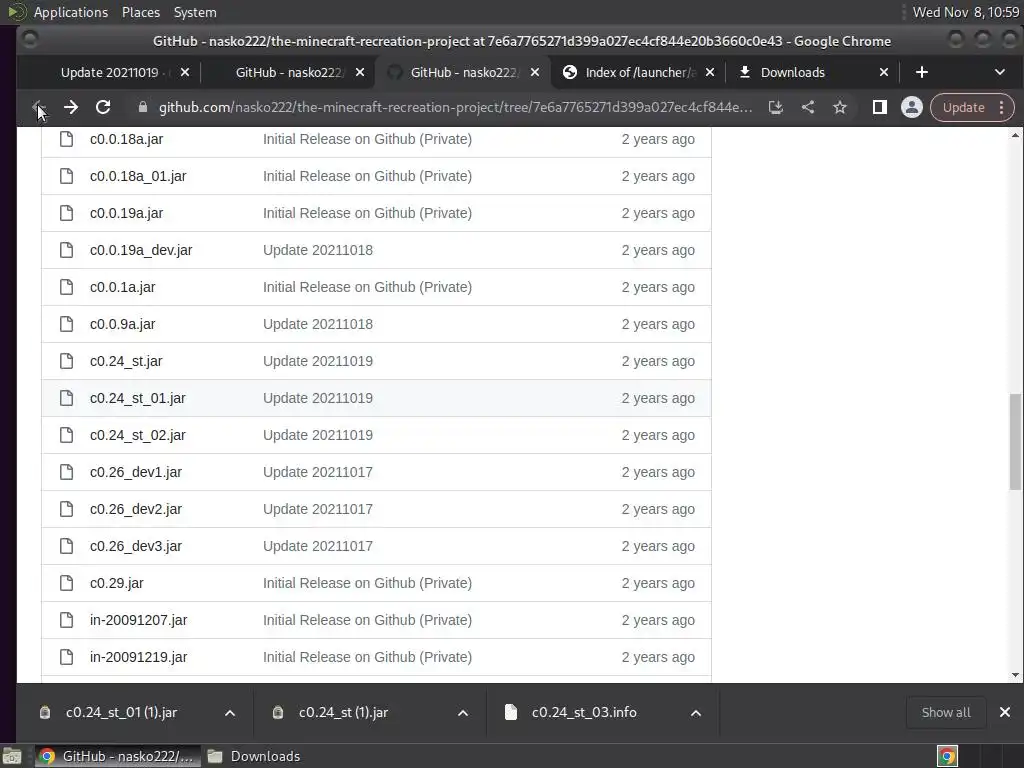Click the jar icon of c0.24_st (1).jar download

pos(278,712)
